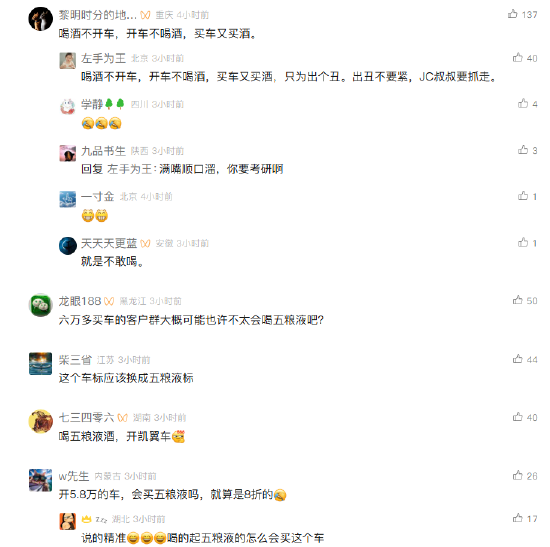Click the VIP badge next to 龙眼188
The image size is (550, 547).
pos(109,301)
